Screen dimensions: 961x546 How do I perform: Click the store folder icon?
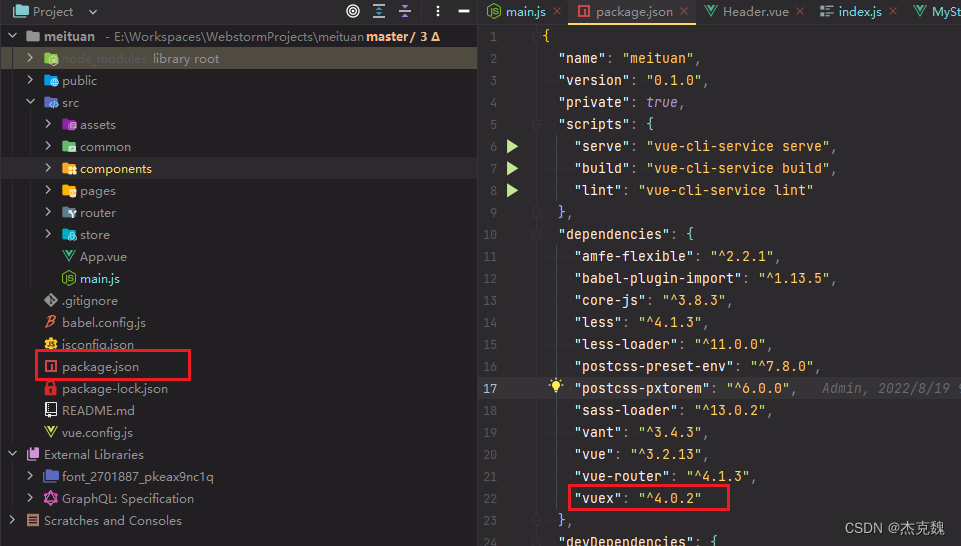tap(69, 235)
